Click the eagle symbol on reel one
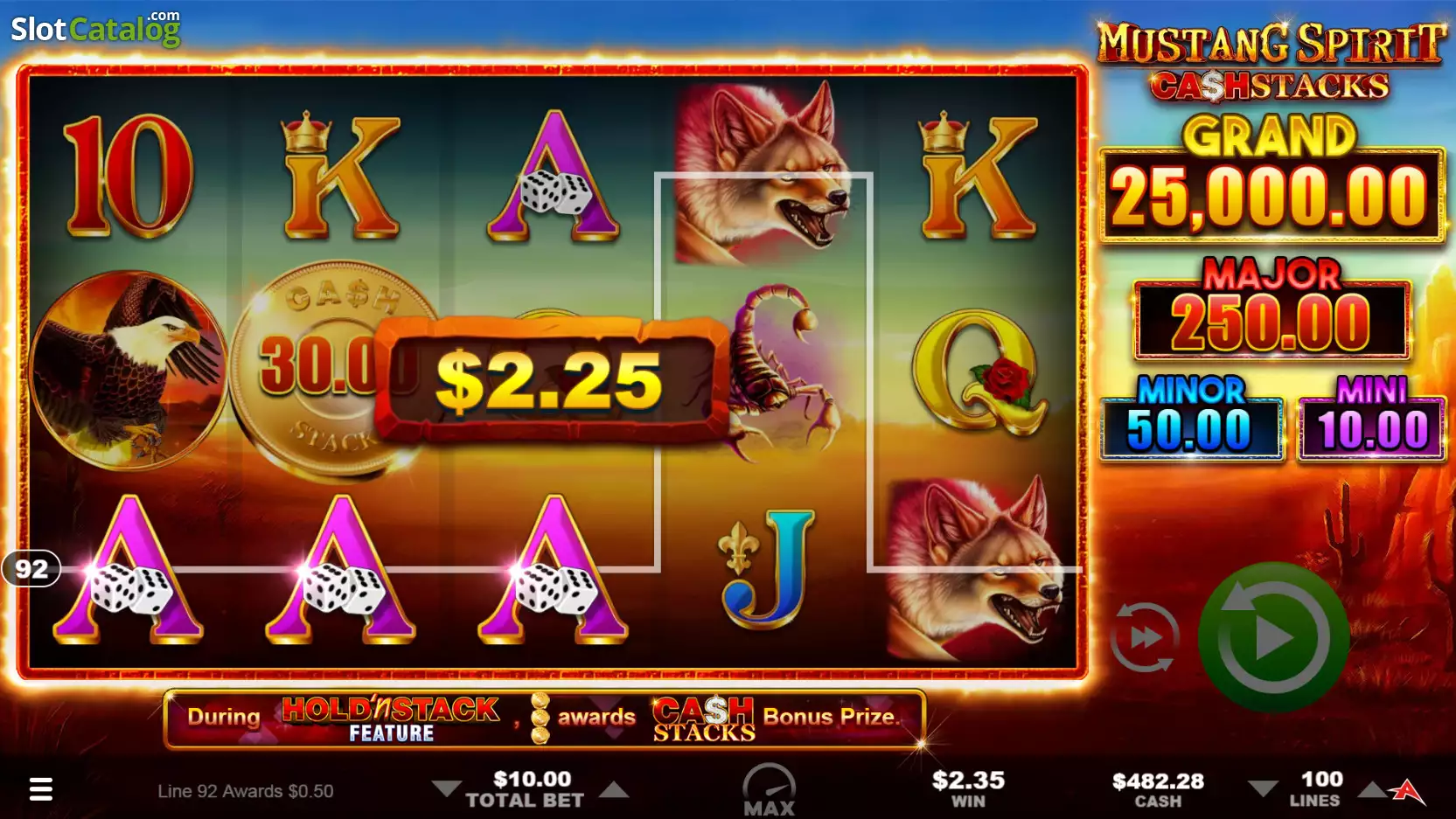Image resolution: width=1456 pixels, height=819 pixels. 129,371
